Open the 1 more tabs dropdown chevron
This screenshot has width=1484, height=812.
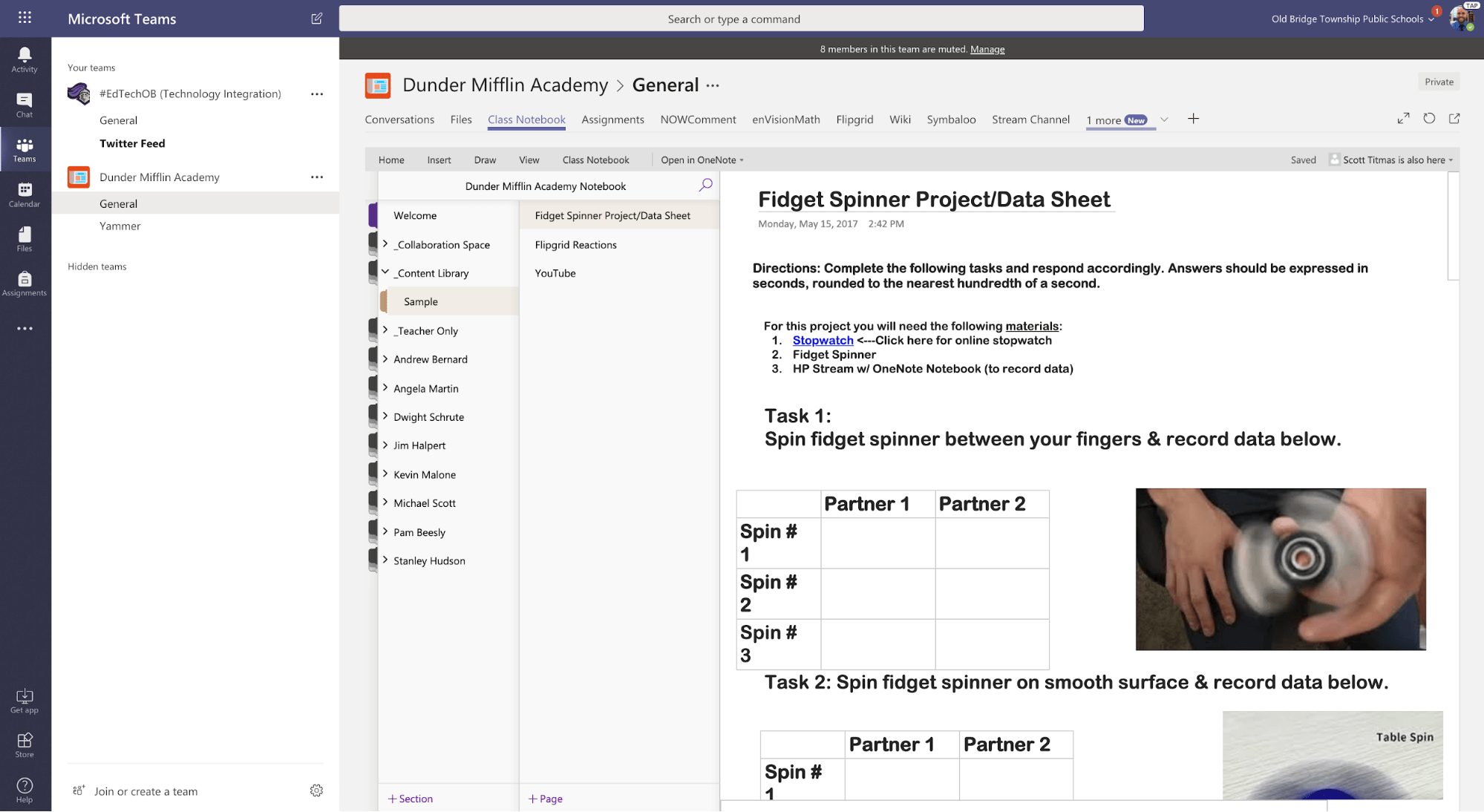pos(1164,119)
